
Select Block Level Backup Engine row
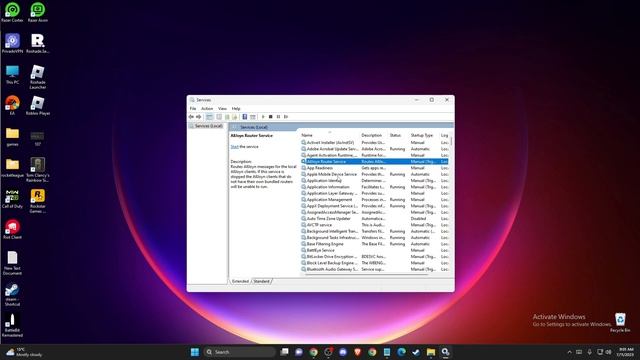pyautogui.click(x=374, y=263)
